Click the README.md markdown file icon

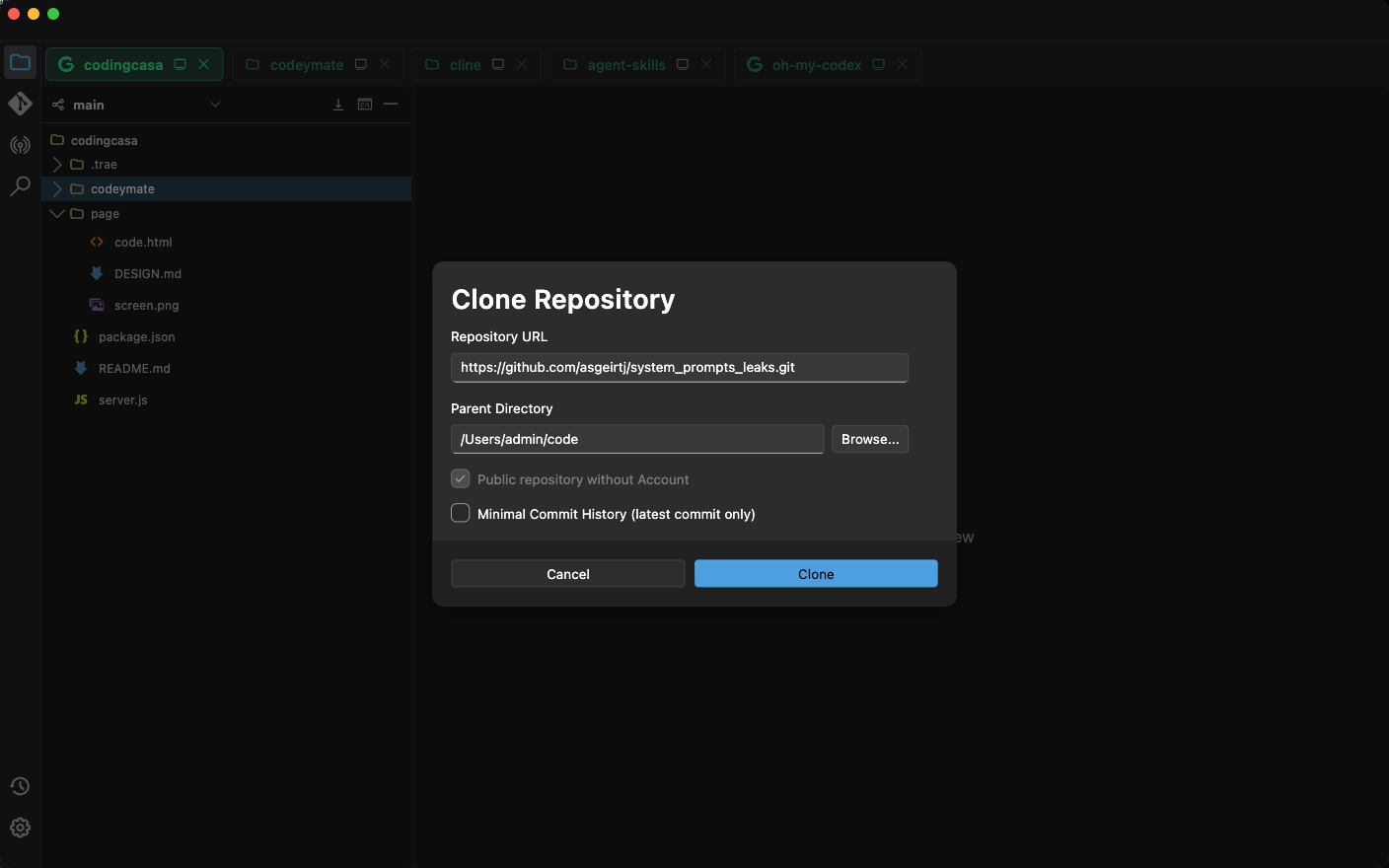tap(81, 368)
